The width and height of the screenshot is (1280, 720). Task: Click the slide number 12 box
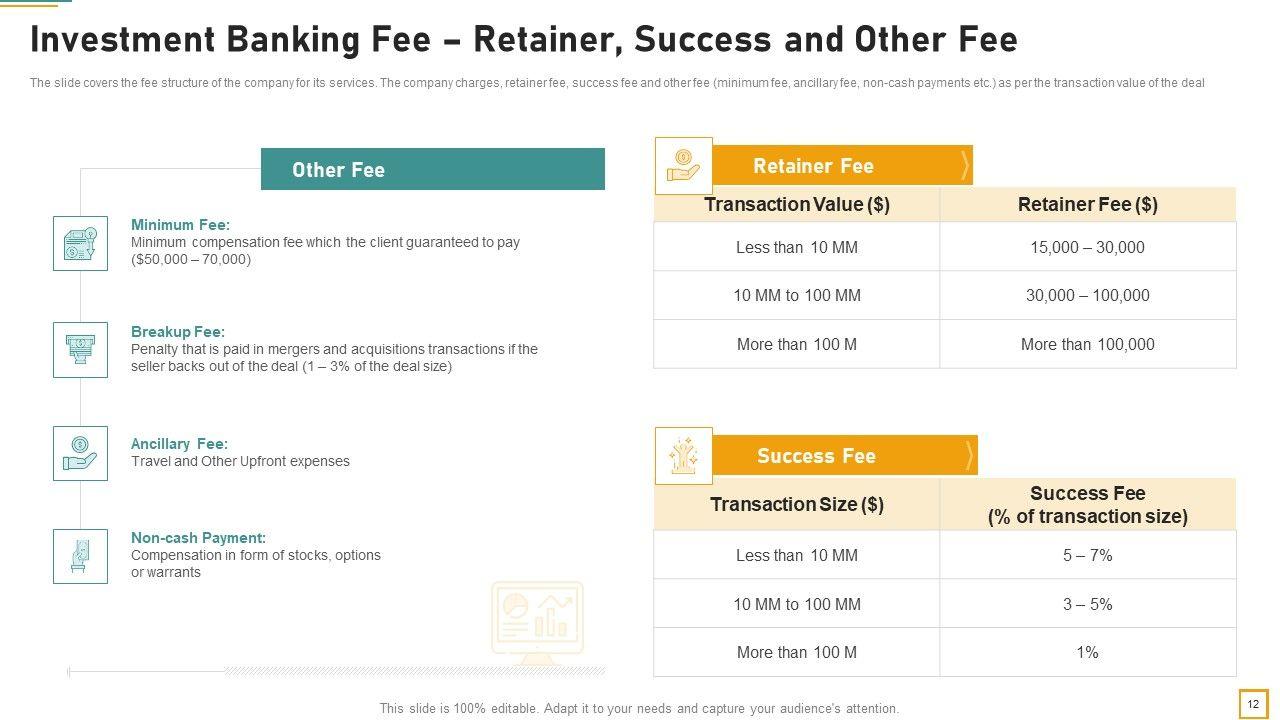tap(1253, 704)
